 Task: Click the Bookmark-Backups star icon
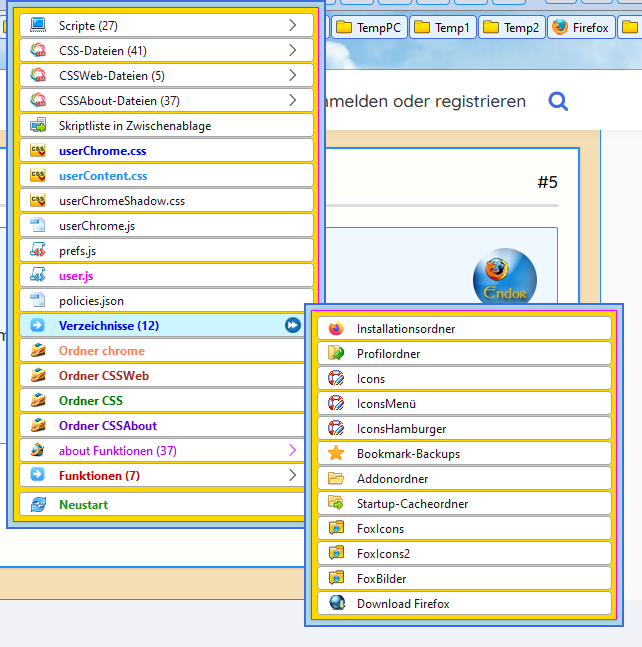[x=336, y=453]
